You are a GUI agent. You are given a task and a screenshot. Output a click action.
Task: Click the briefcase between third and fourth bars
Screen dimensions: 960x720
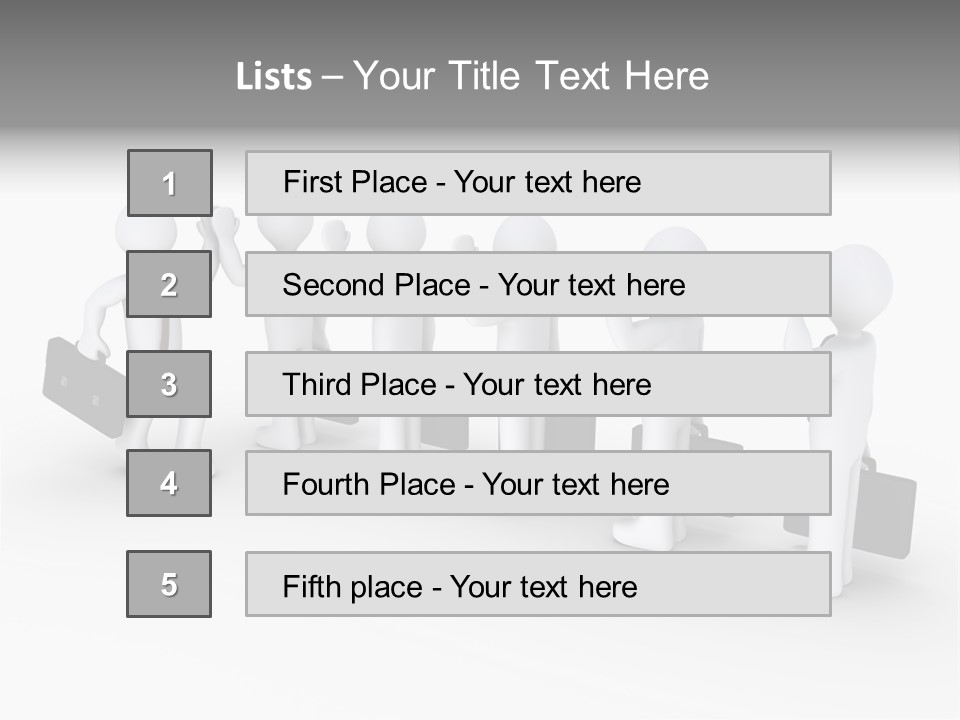(x=445, y=432)
